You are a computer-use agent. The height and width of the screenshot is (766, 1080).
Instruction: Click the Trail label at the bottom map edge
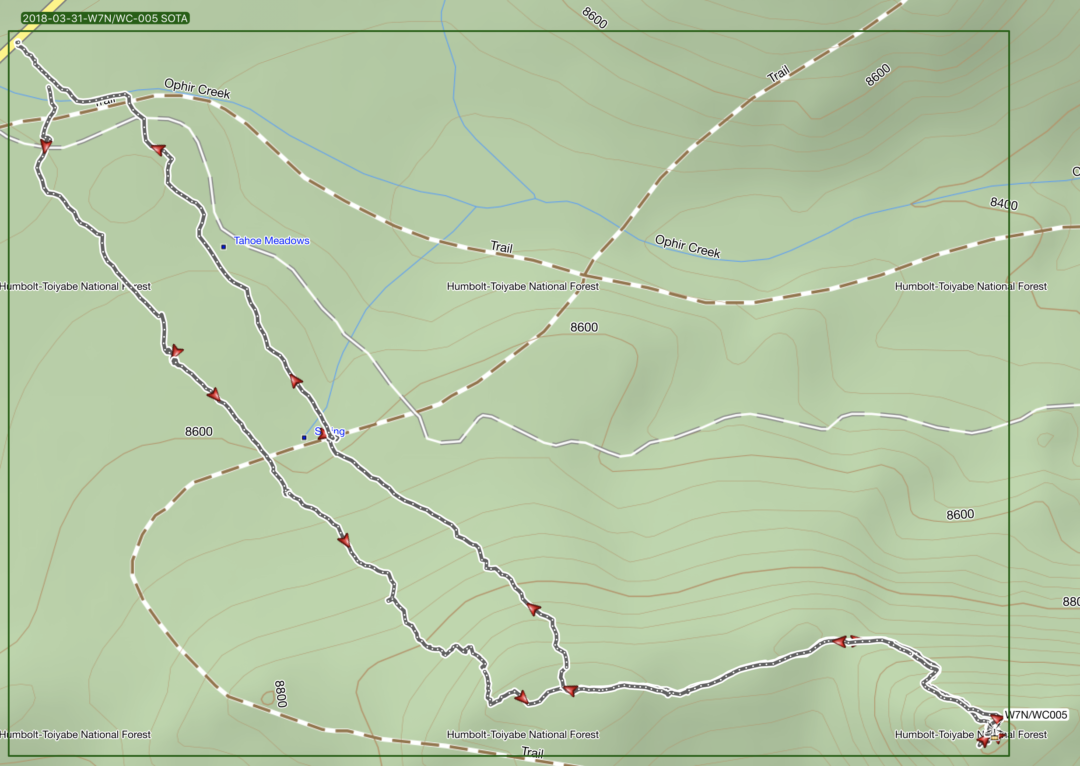point(532,752)
